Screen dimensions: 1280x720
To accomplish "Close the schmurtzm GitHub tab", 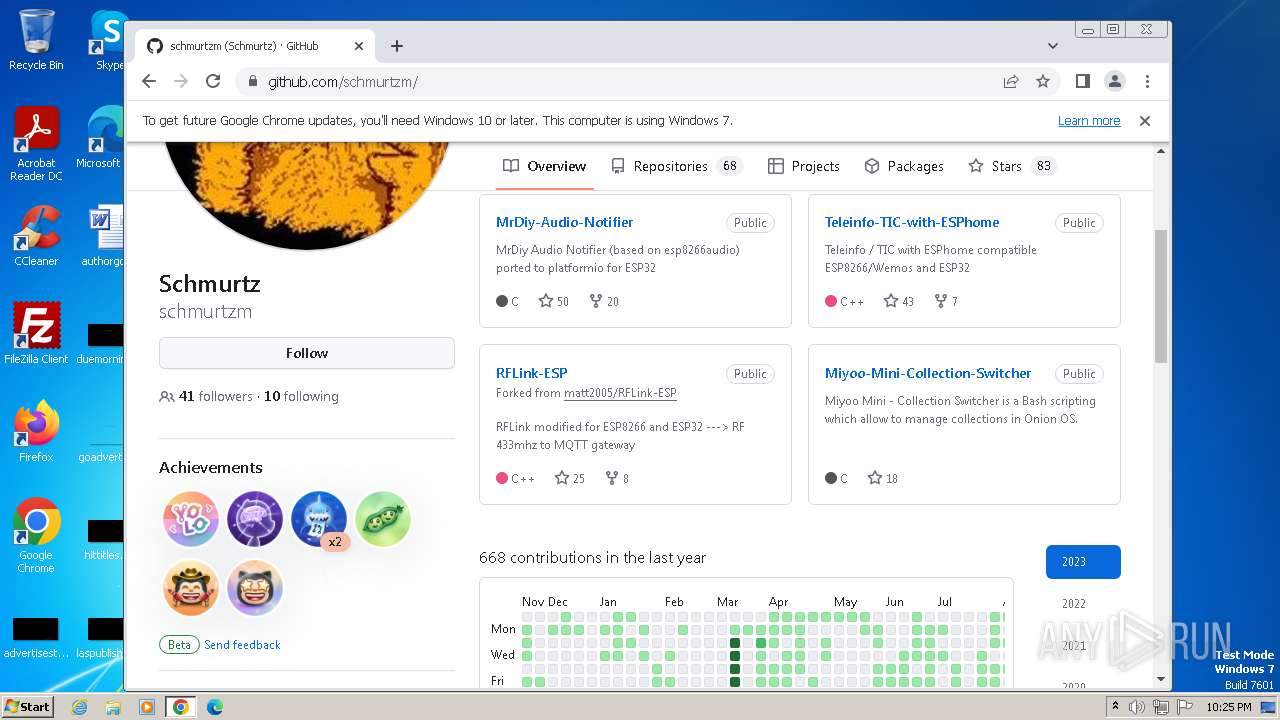I will point(359,46).
